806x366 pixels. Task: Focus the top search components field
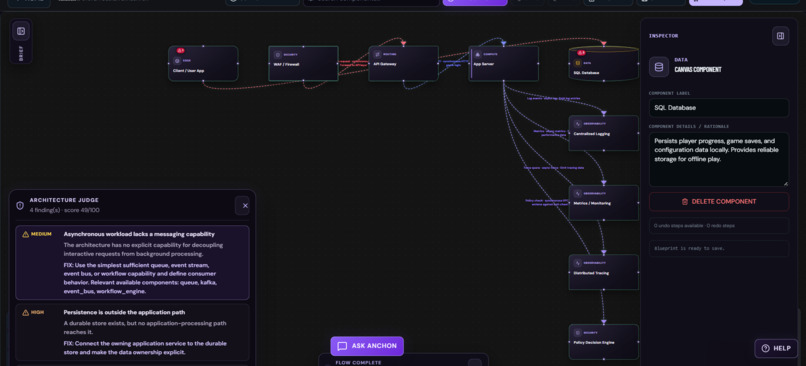(372, 2)
